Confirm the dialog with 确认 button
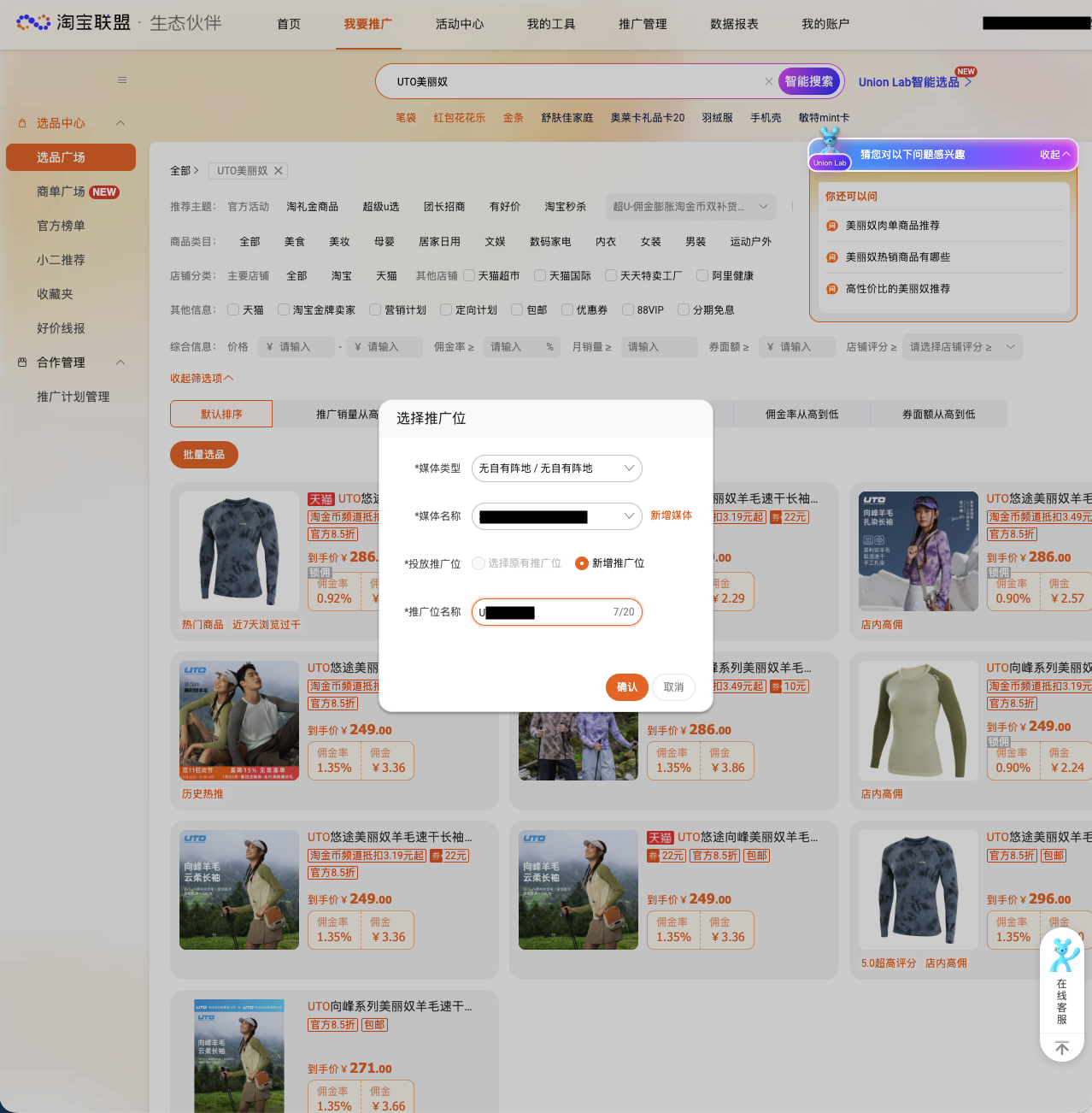This screenshot has width=1092, height=1113. pos(626,687)
